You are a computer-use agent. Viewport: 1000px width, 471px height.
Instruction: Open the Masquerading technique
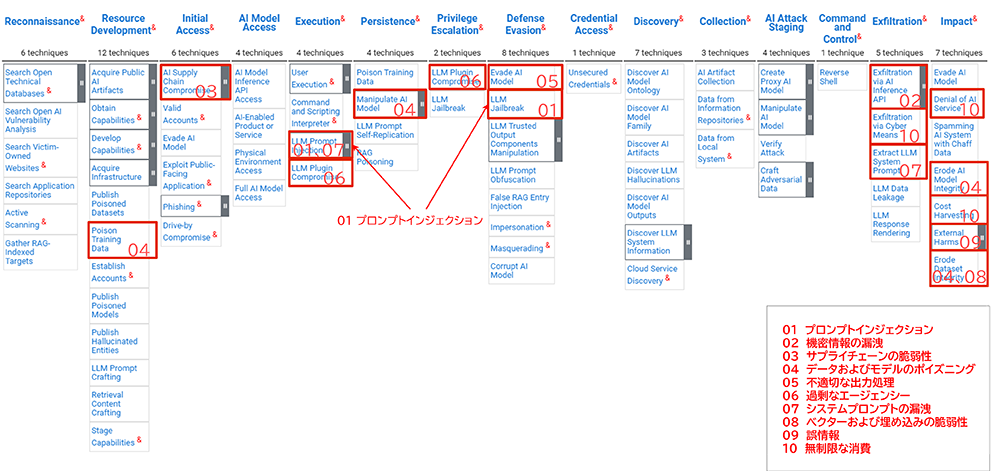[521, 247]
